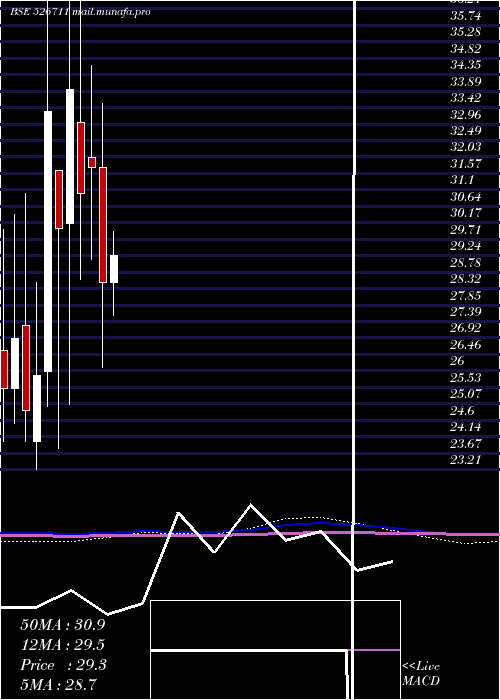Click the small red candlestick near 32.03
Image resolution: width=500 pixels, height=700 pixels.
tap(92, 162)
